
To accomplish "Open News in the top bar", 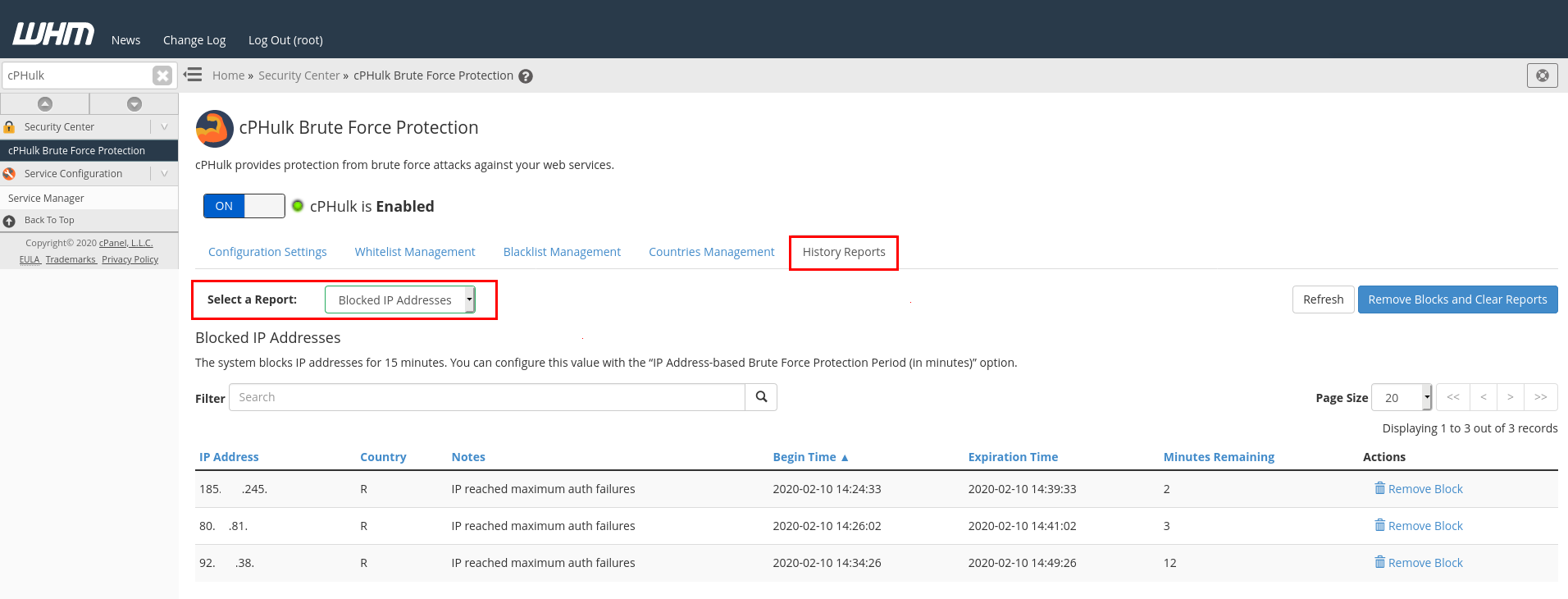I will click(x=125, y=40).
